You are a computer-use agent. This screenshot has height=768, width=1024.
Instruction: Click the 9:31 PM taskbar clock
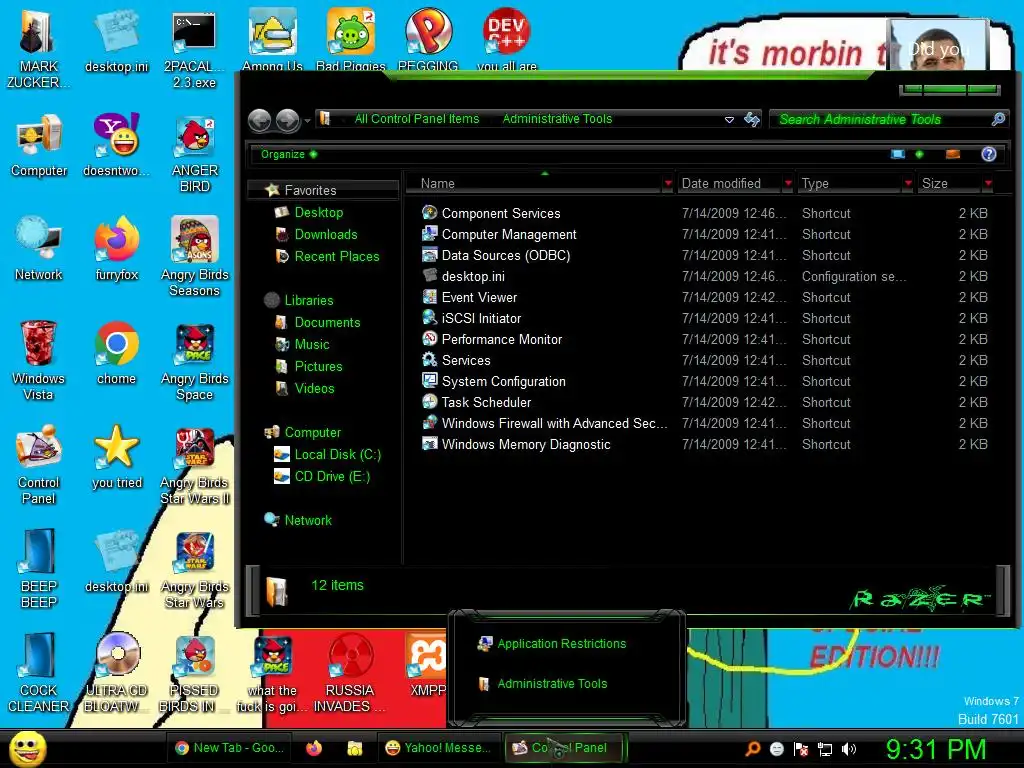pyautogui.click(x=935, y=750)
